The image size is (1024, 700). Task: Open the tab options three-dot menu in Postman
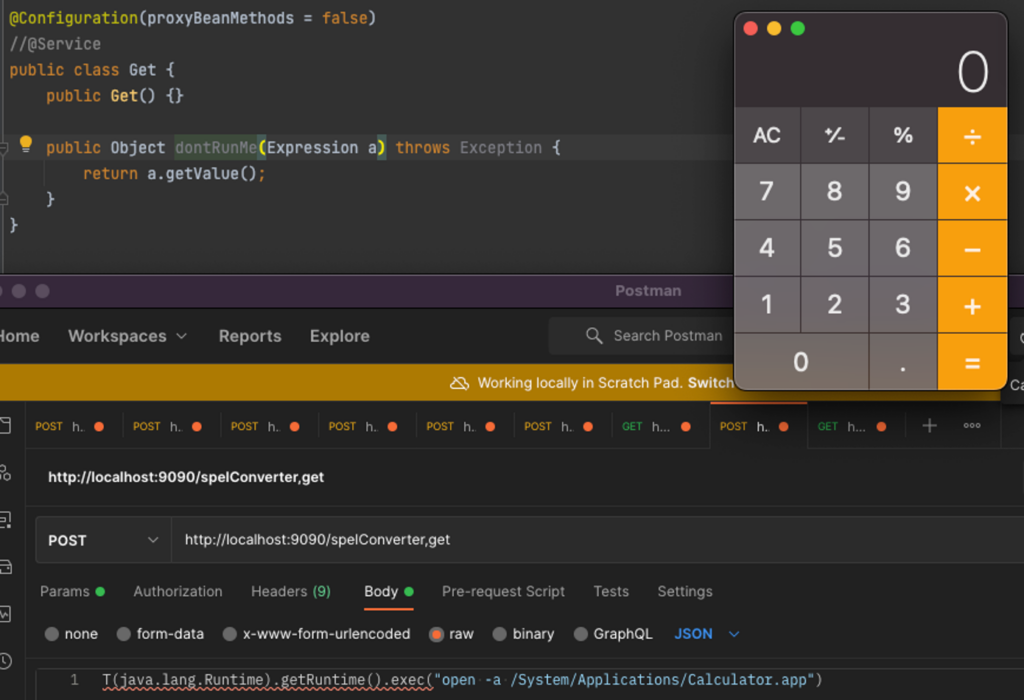click(972, 426)
